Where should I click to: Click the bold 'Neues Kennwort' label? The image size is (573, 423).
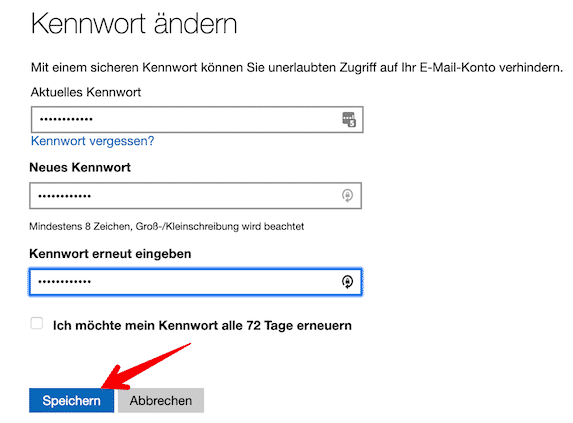tap(80, 167)
